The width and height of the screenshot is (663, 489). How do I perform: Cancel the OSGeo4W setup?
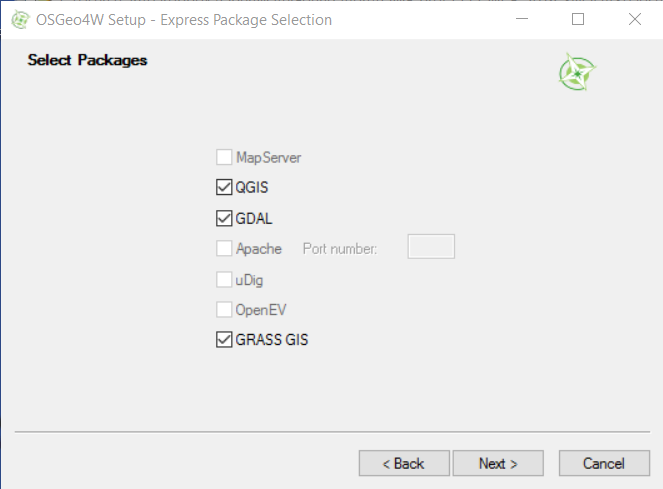(604, 463)
